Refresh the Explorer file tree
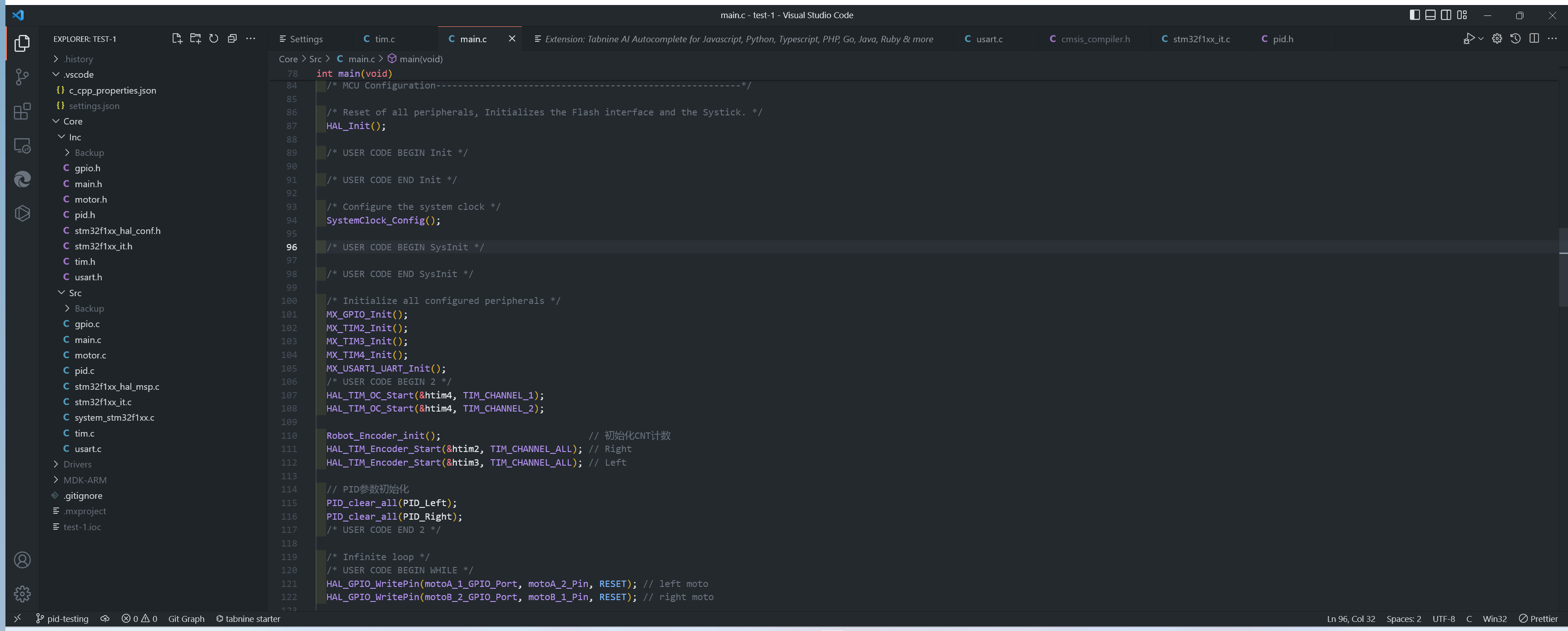Viewport: 1568px width, 631px height. [213, 38]
